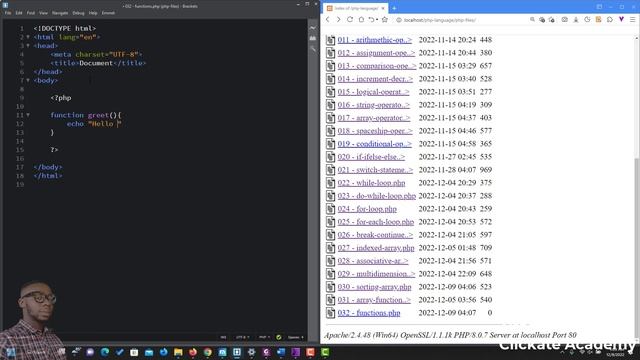Open the Extension Manager icon in Brackets
640x360 pixels.
(x=313, y=38)
